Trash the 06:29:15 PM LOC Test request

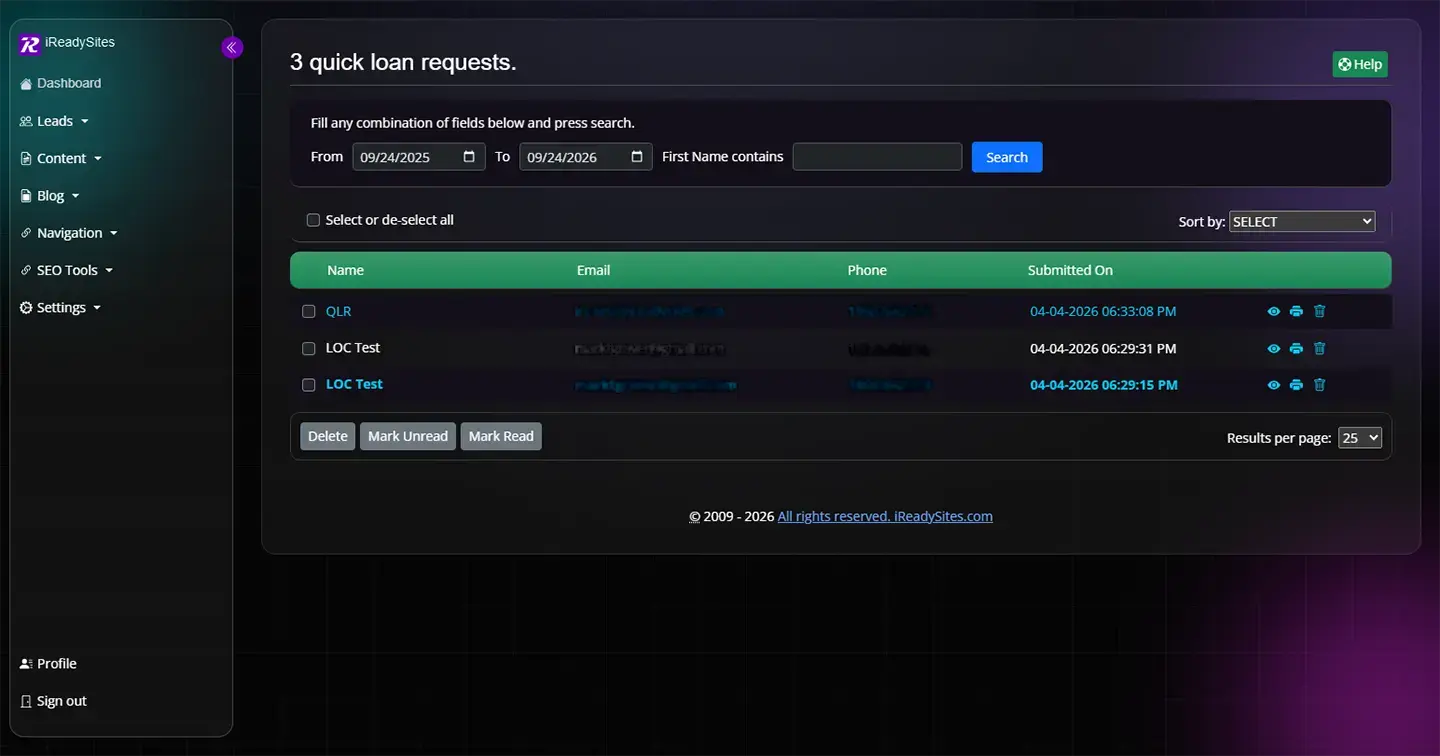click(1319, 385)
